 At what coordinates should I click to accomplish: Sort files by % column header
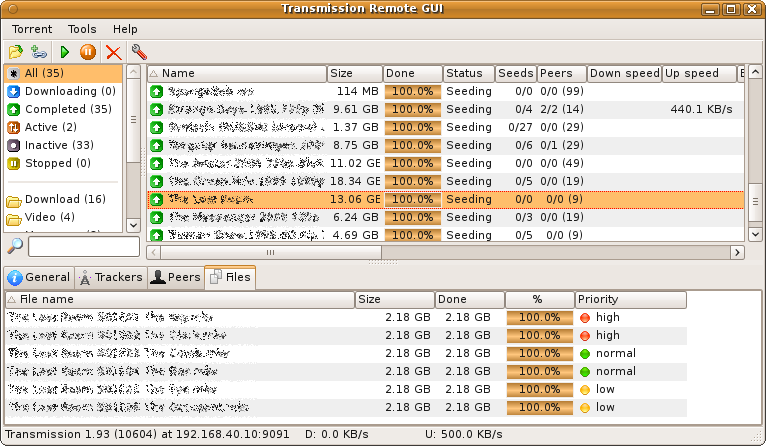(x=540, y=299)
